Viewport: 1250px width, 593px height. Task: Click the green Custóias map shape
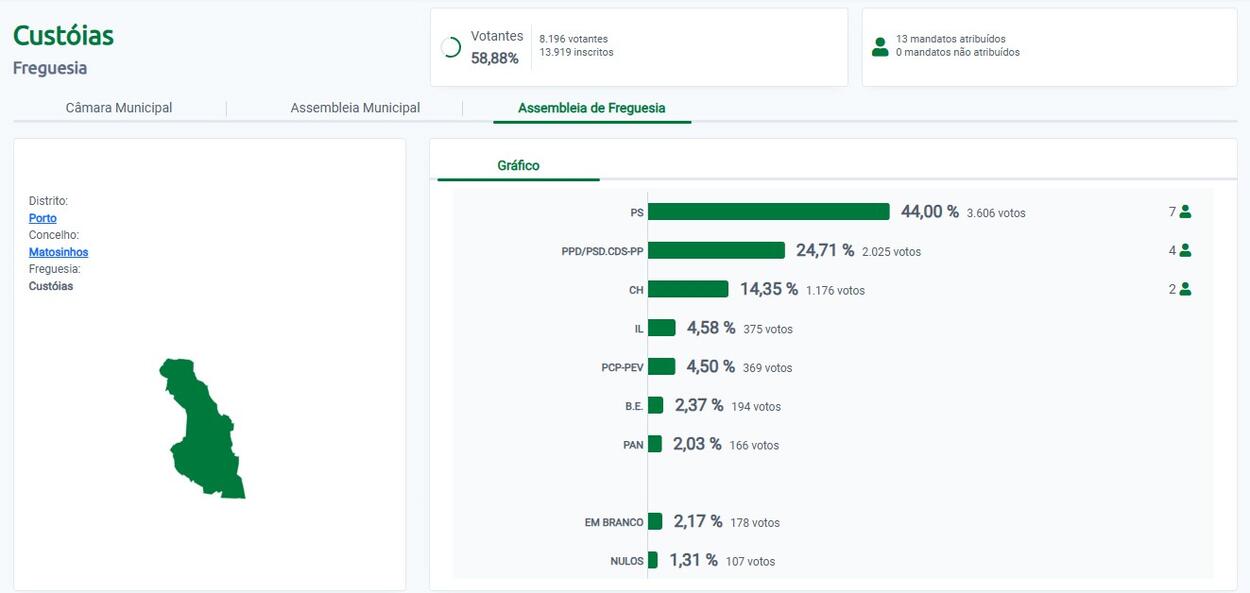[204, 430]
